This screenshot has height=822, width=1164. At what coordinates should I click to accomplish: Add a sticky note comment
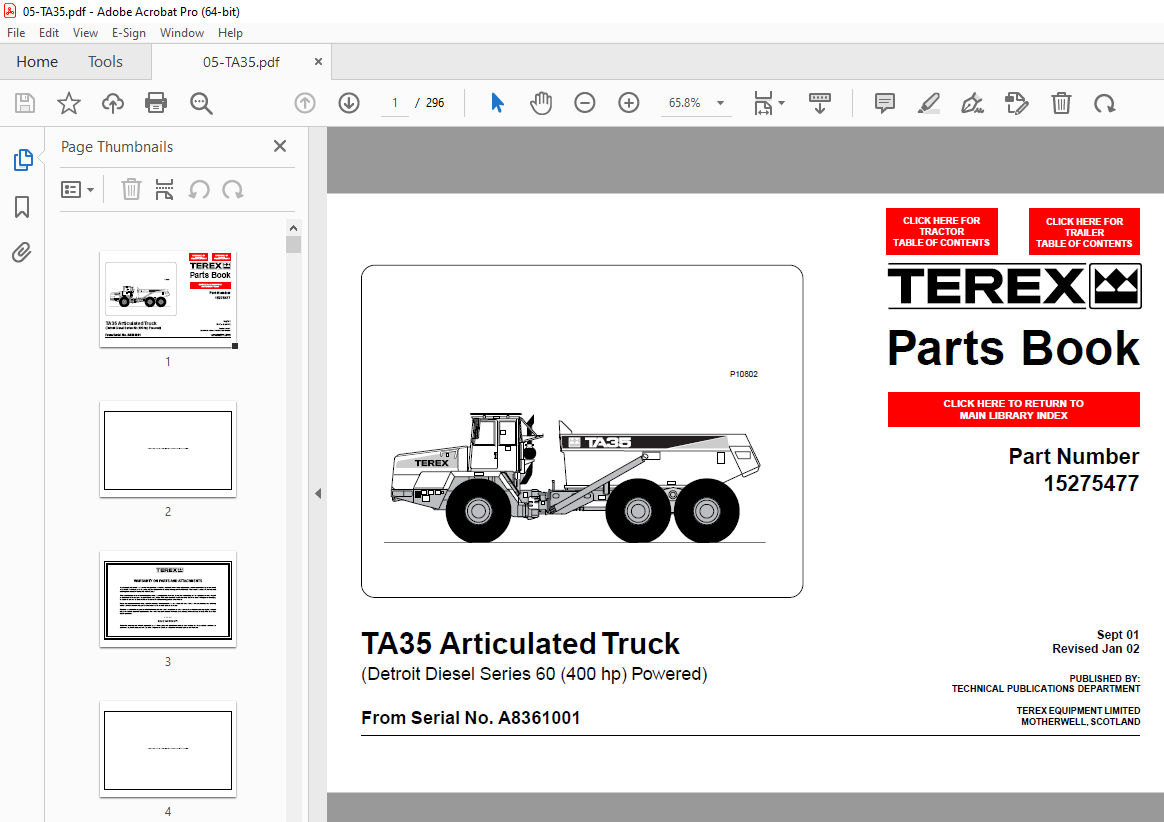tap(885, 103)
